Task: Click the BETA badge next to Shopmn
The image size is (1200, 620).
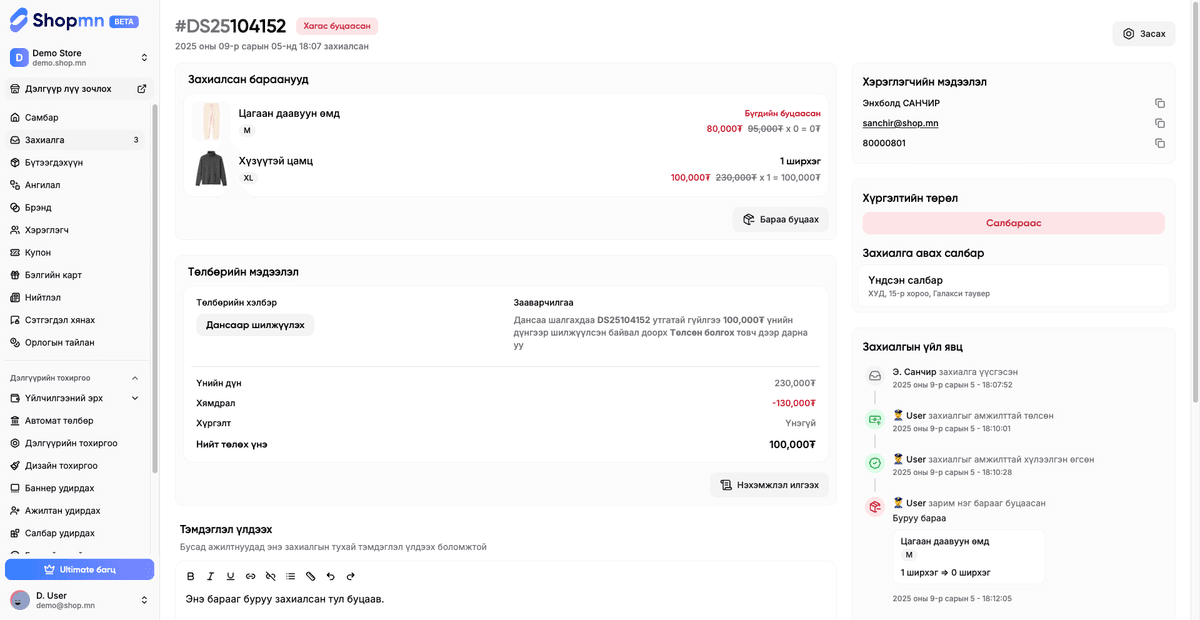Action: tap(124, 21)
